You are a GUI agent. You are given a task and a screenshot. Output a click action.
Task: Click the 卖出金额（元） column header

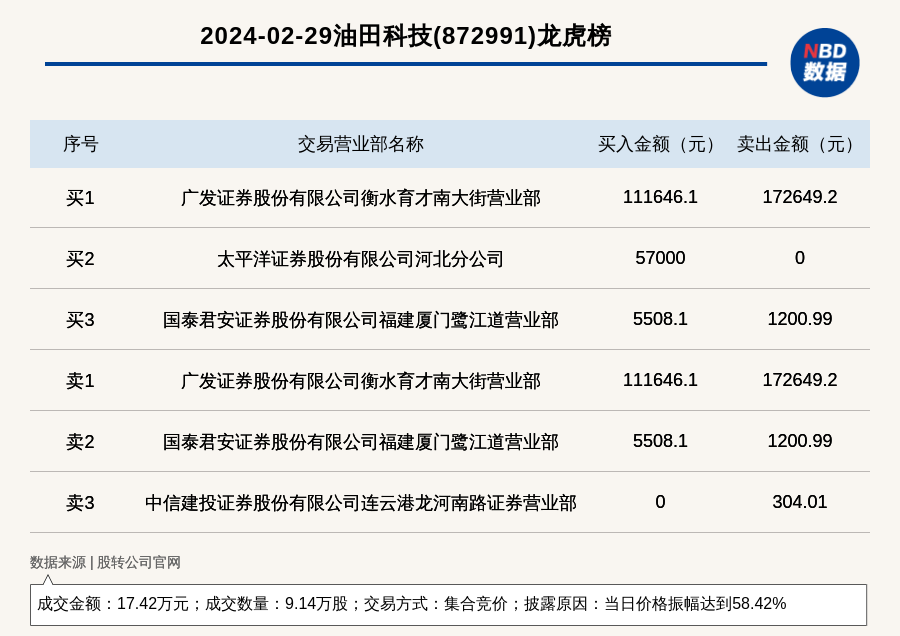pyautogui.click(x=799, y=144)
